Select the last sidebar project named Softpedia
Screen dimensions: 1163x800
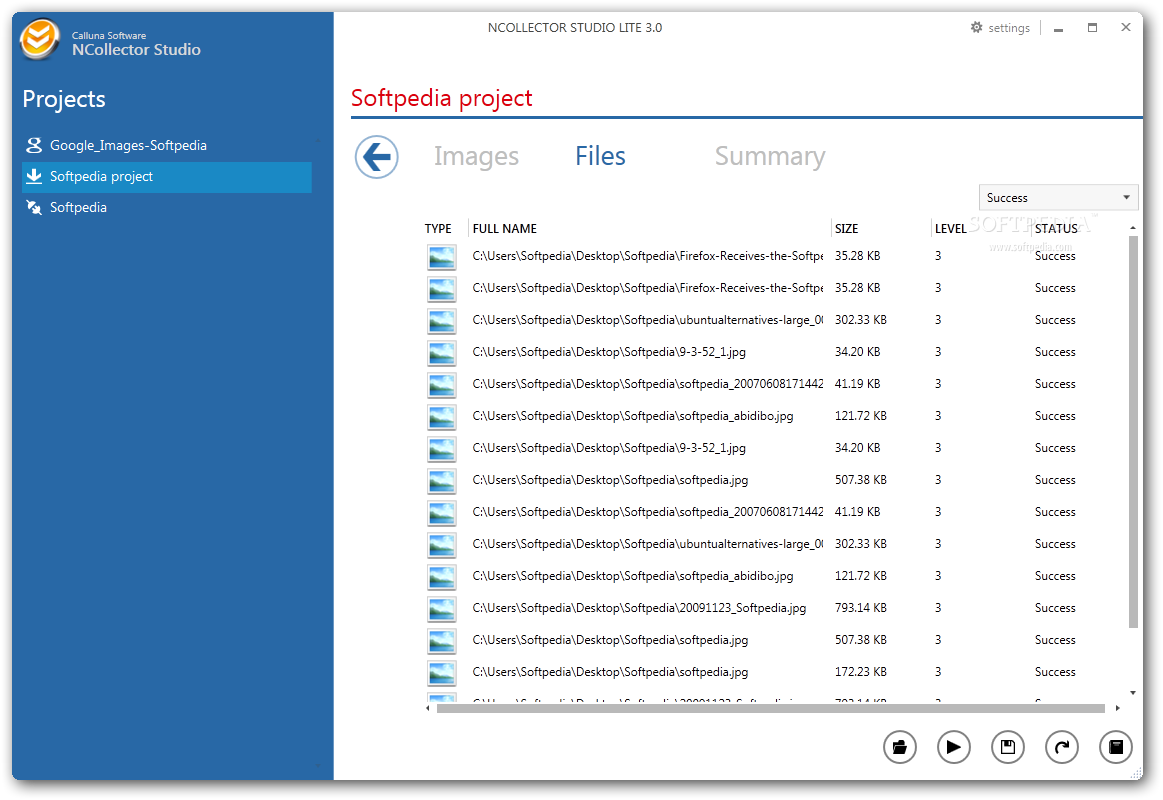[167, 208]
